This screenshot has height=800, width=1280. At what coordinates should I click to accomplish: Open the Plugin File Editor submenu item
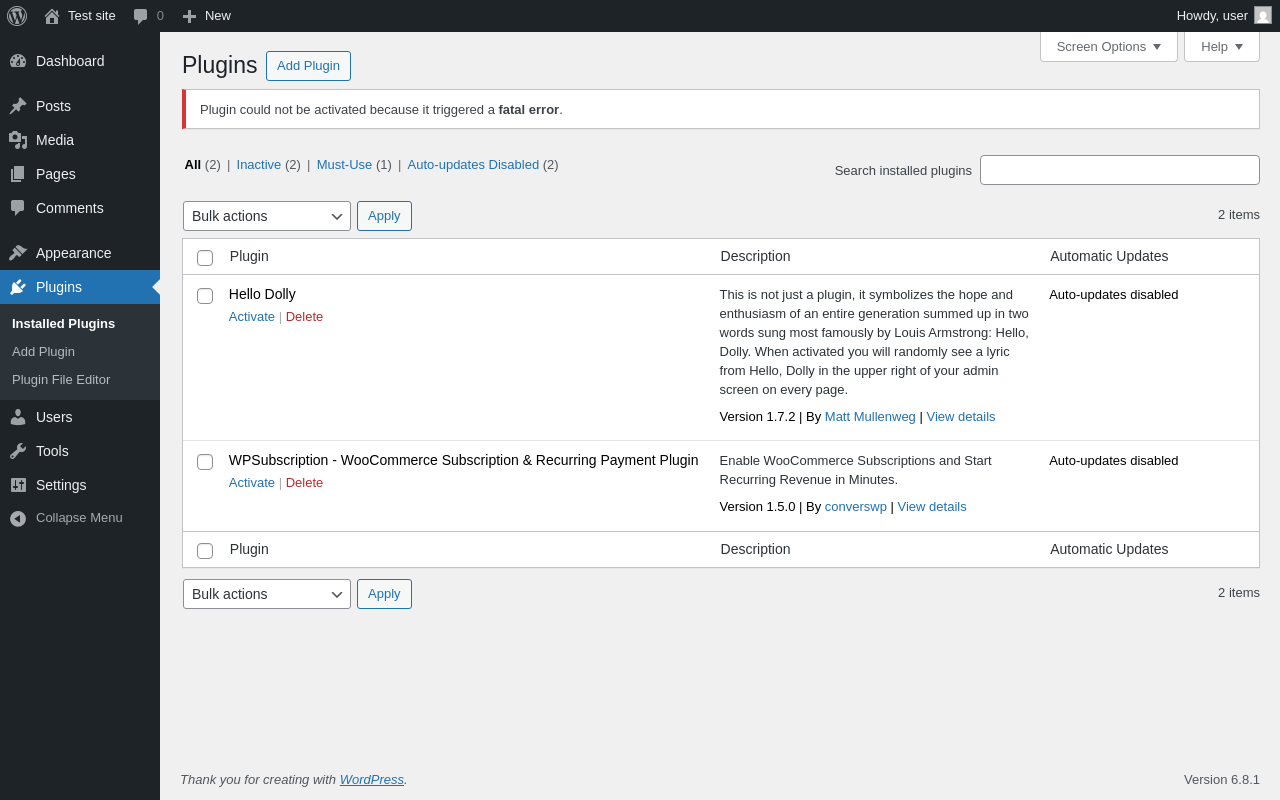[61, 380]
